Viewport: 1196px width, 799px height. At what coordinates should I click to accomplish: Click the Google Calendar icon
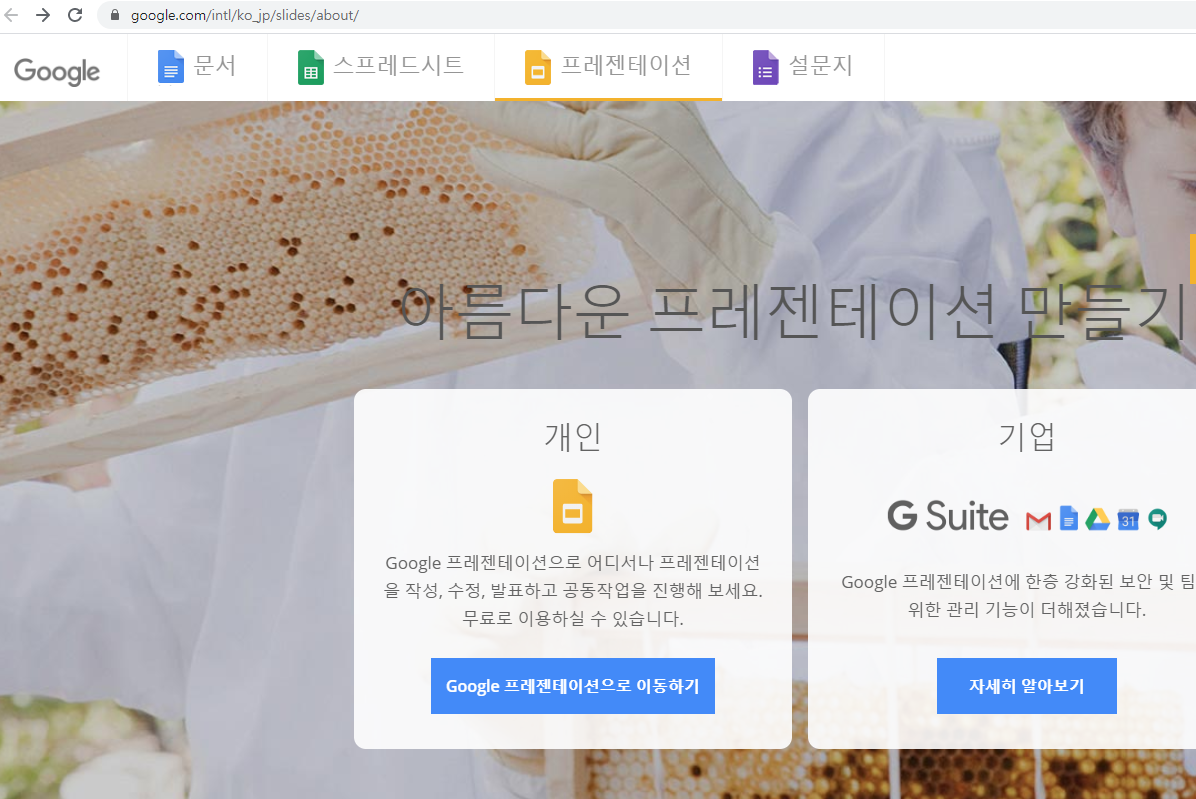click(1128, 519)
